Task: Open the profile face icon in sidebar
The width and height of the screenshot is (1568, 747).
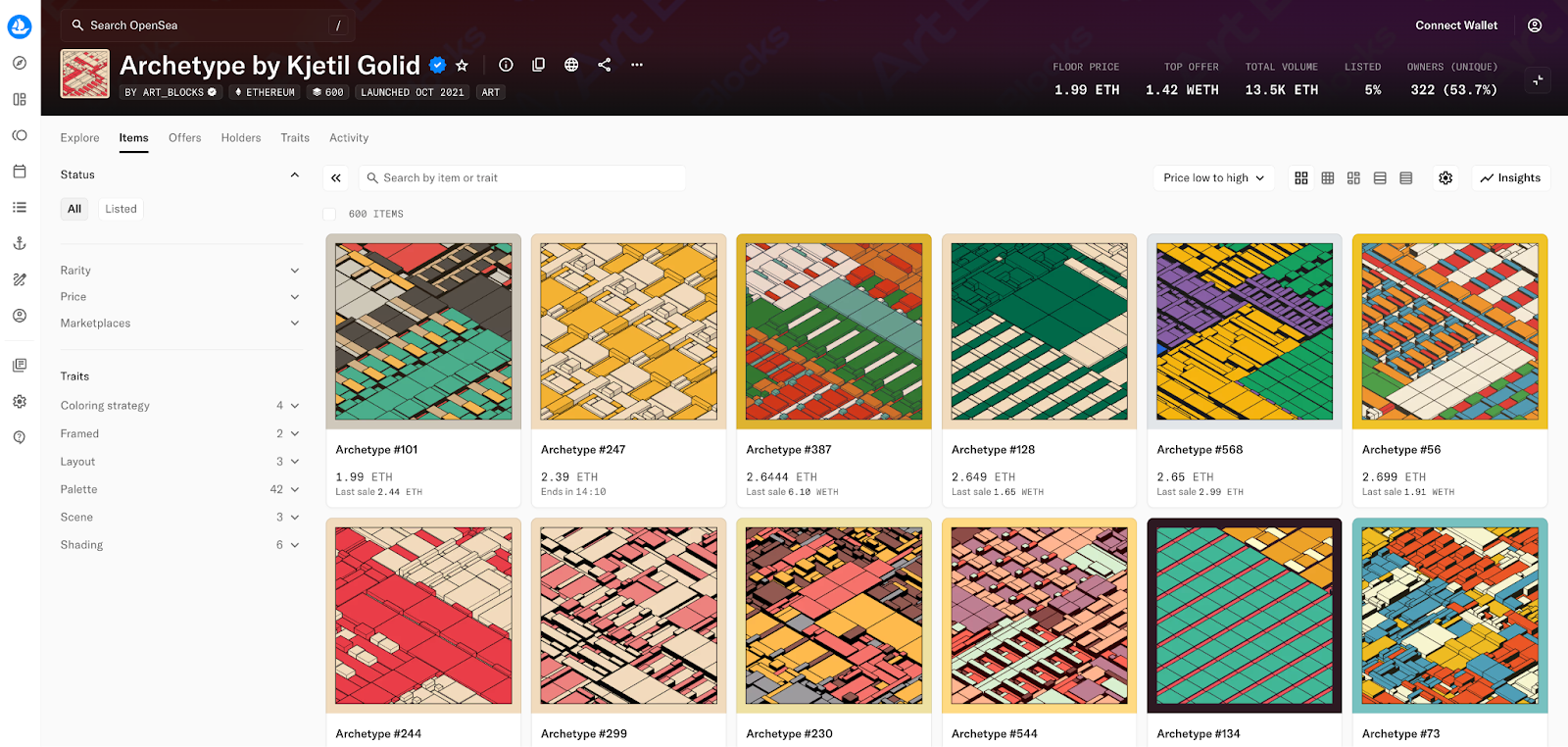Action: [x=20, y=316]
